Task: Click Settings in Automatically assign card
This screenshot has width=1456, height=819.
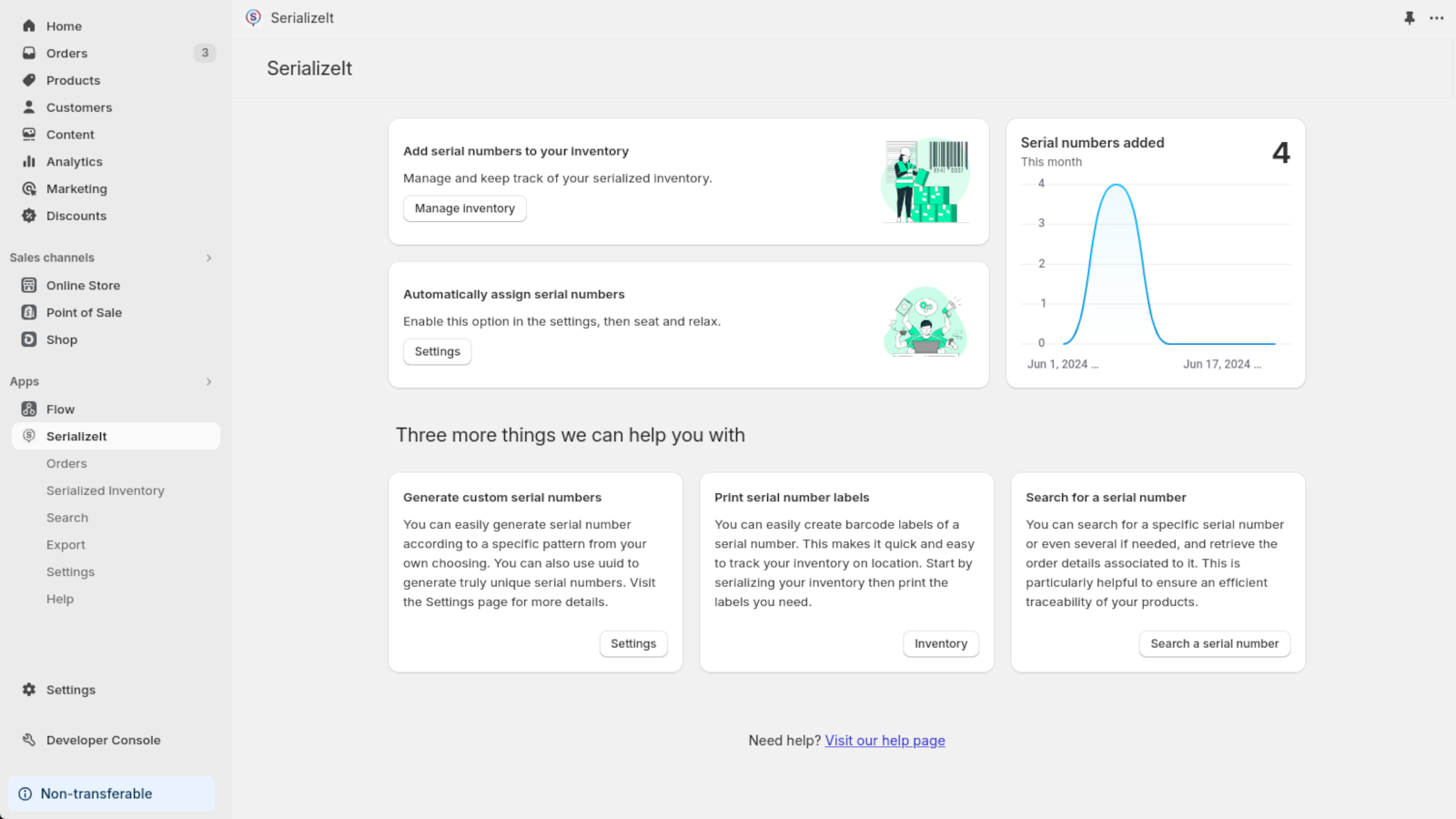Action: coord(438,351)
